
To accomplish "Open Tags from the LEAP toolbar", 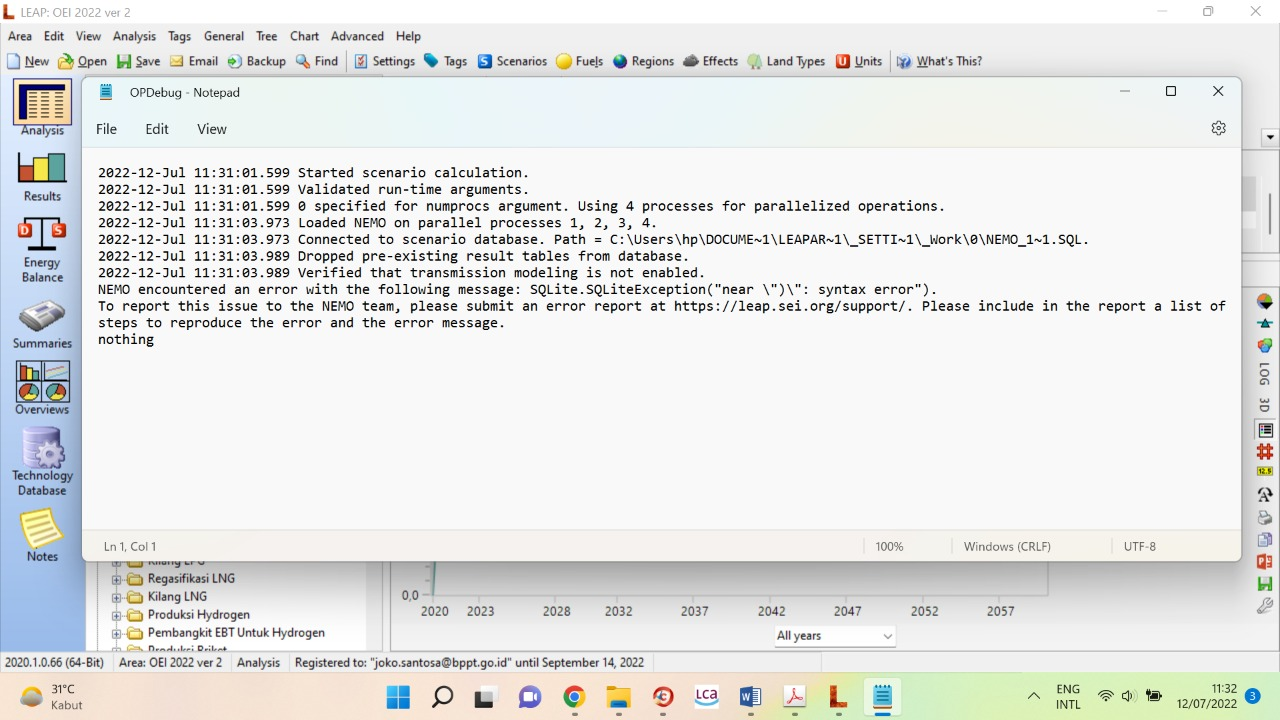I will [x=445, y=61].
